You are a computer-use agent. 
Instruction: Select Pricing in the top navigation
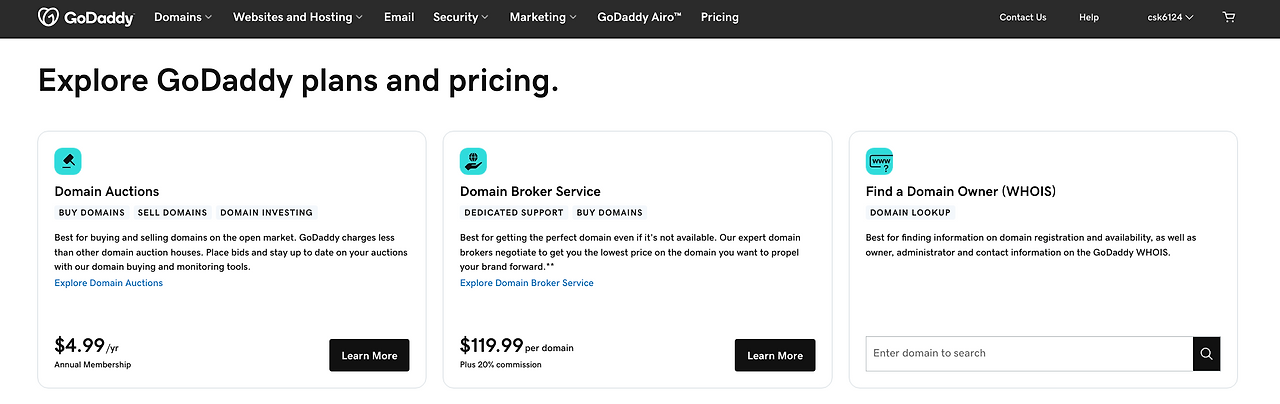pyautogui.click(x=720, y=17)
